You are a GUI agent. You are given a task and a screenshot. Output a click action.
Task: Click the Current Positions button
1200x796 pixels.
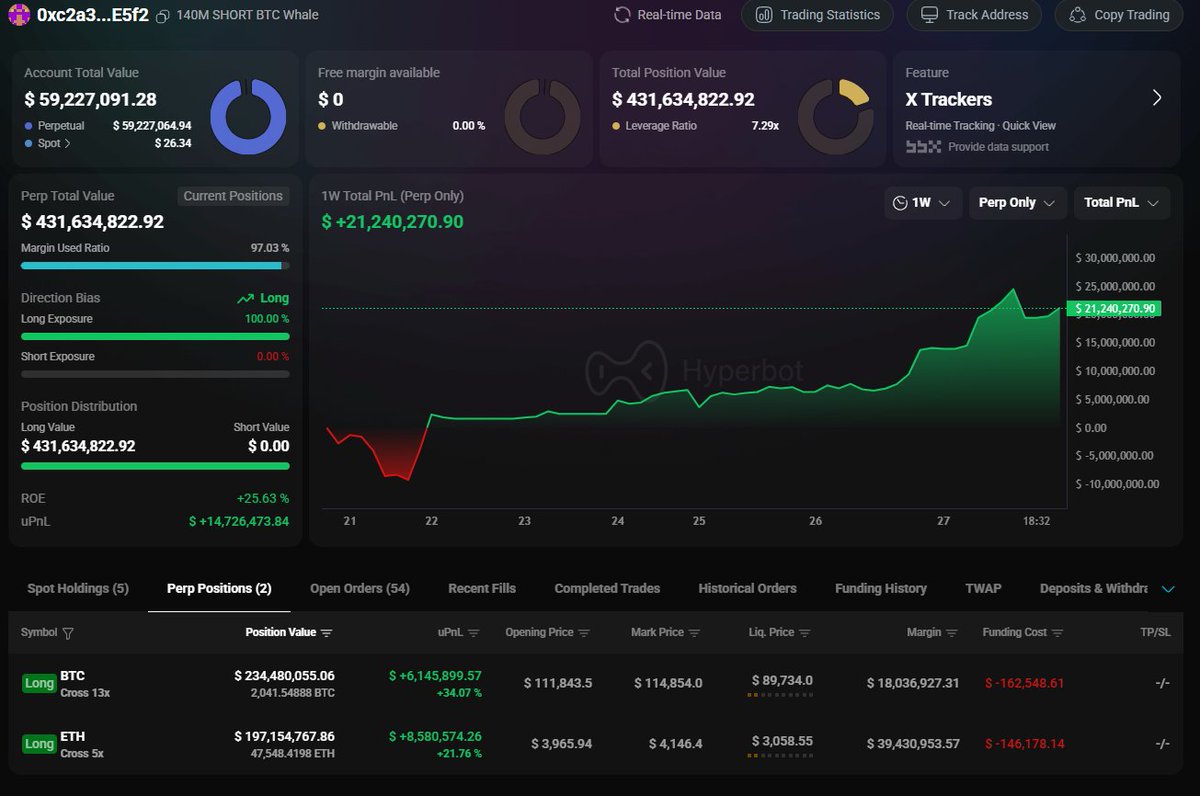(233, 196)
